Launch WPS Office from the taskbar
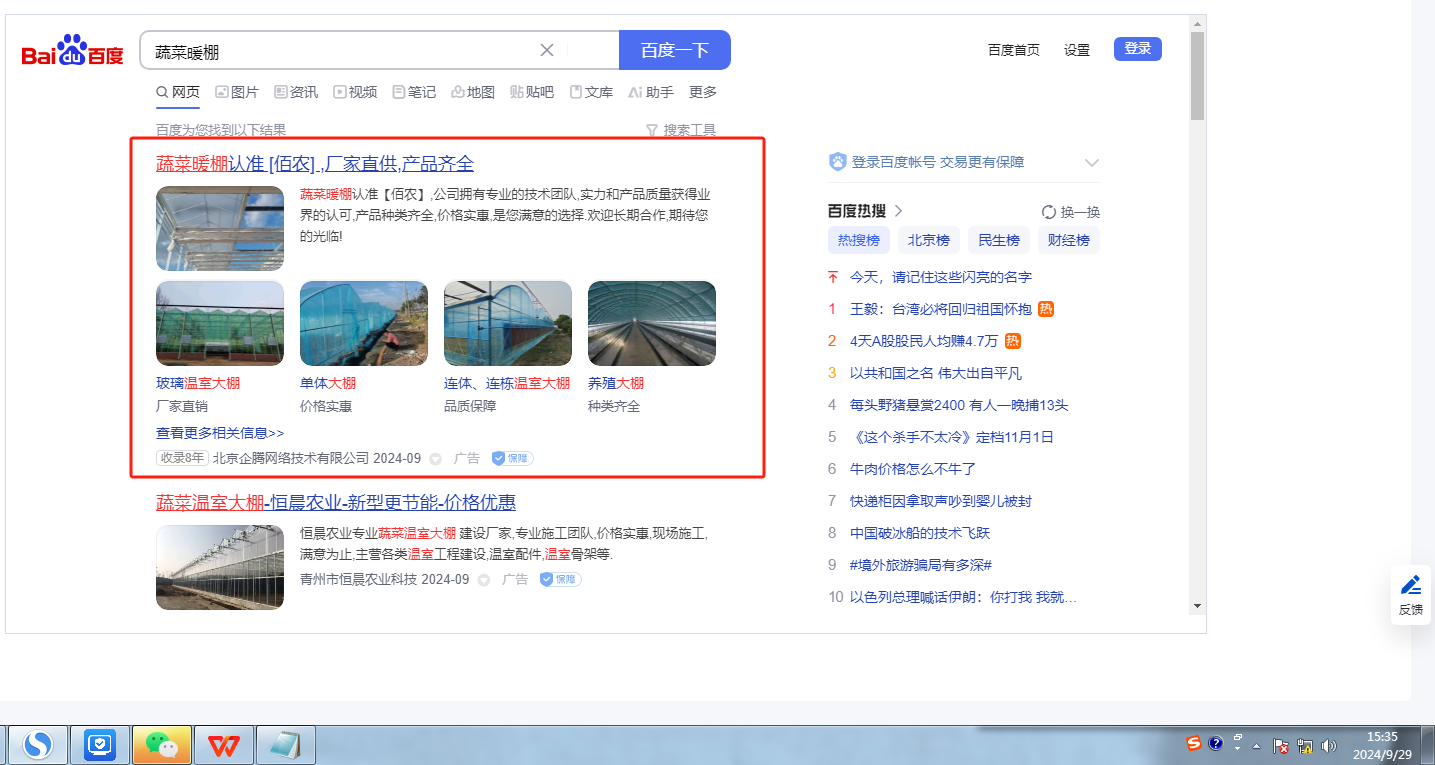 coord(224,745)
